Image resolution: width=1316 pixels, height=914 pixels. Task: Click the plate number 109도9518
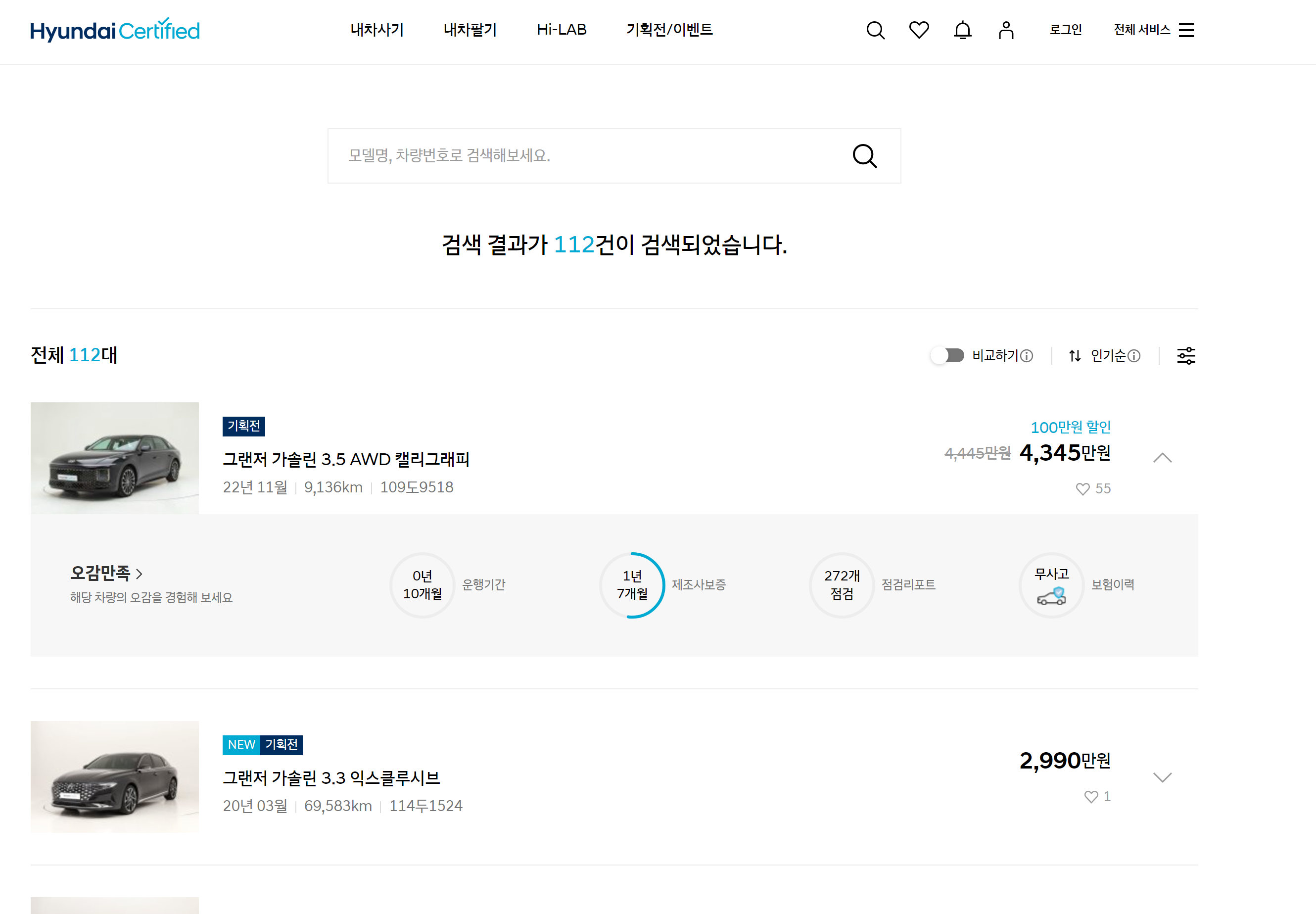pyautogui.click(x=417, y=487)
